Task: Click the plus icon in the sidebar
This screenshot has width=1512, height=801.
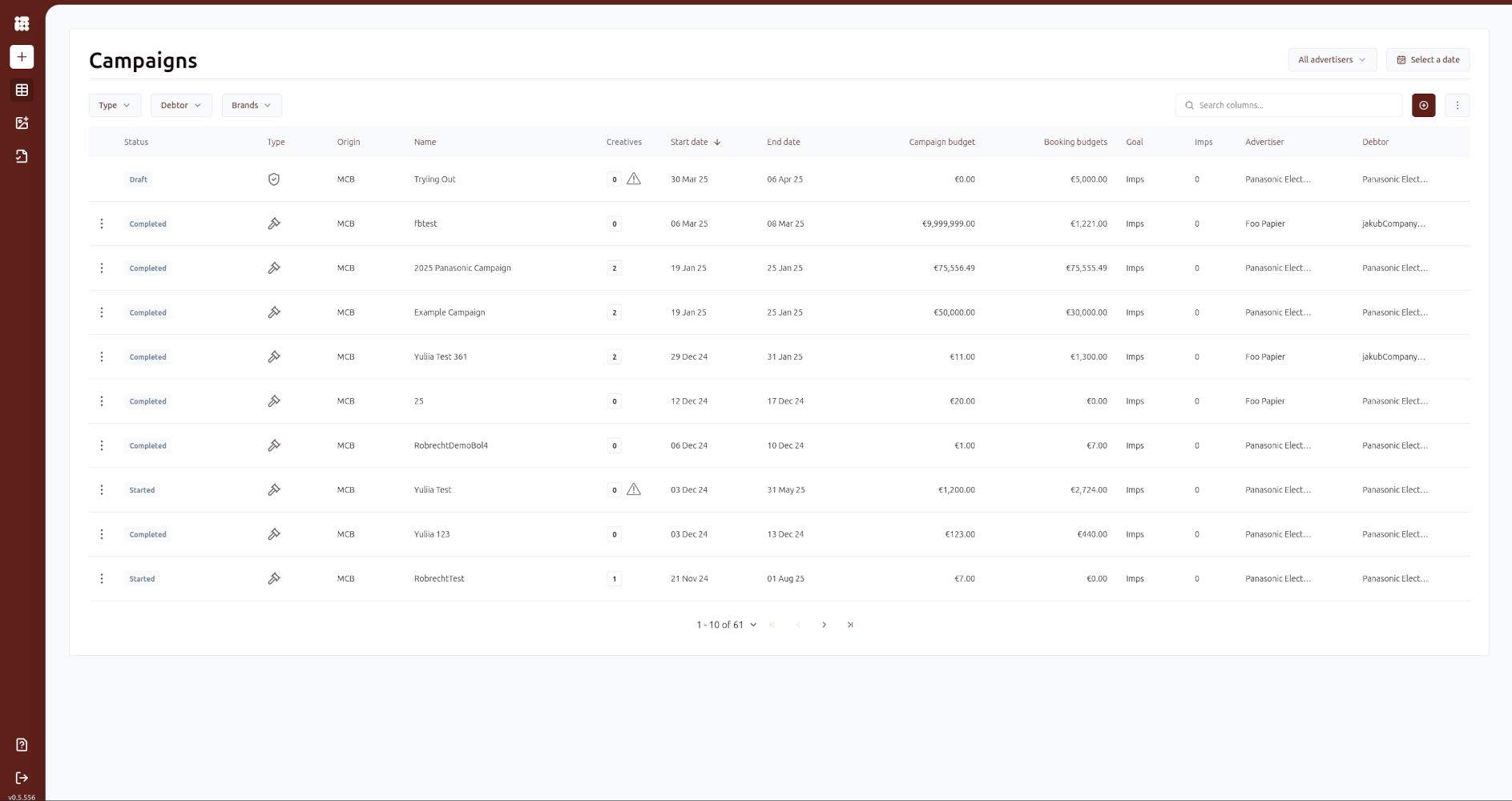Action: tap(22, 57)
